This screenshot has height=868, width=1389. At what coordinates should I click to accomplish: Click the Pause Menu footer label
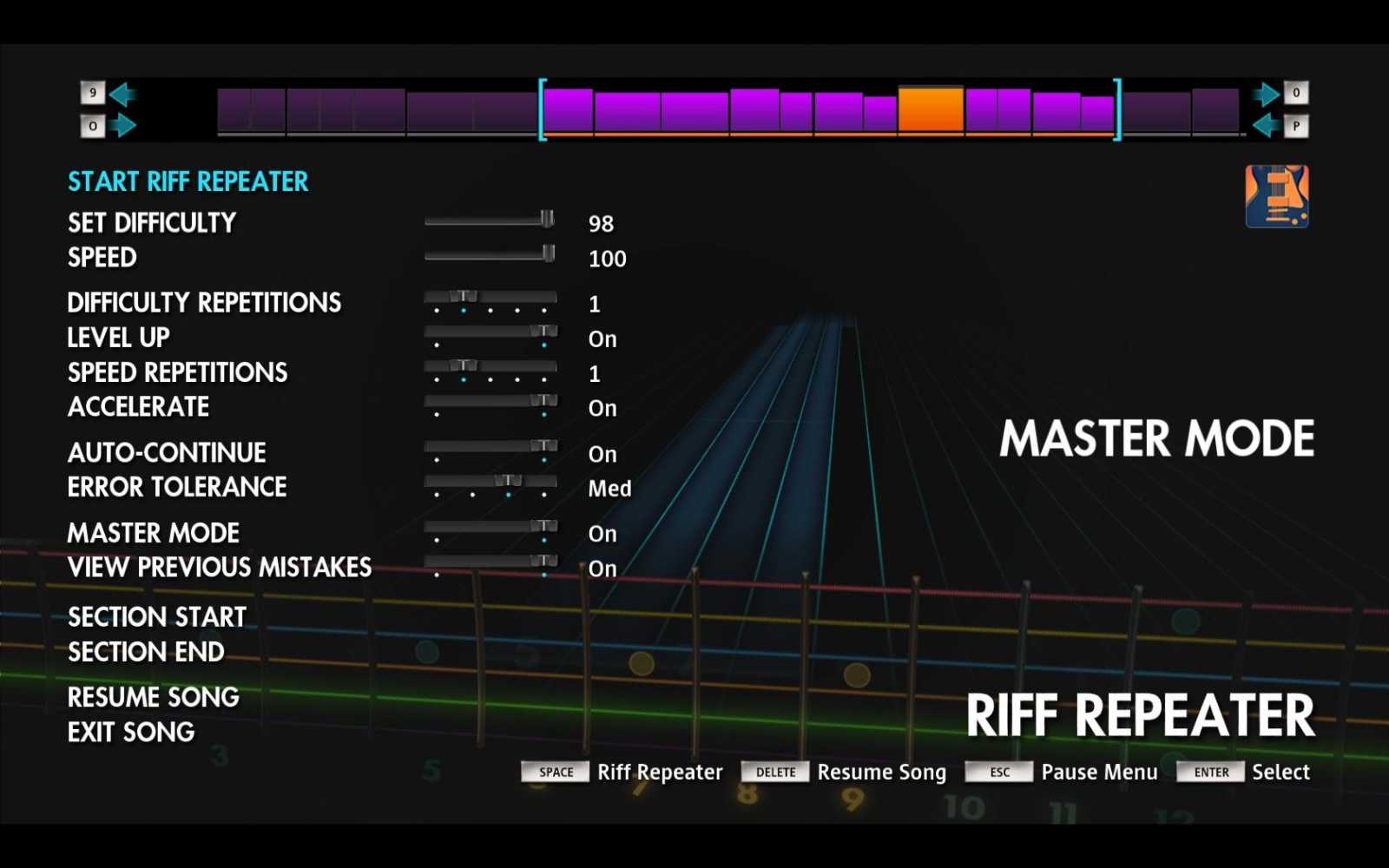coord(1100,772)
